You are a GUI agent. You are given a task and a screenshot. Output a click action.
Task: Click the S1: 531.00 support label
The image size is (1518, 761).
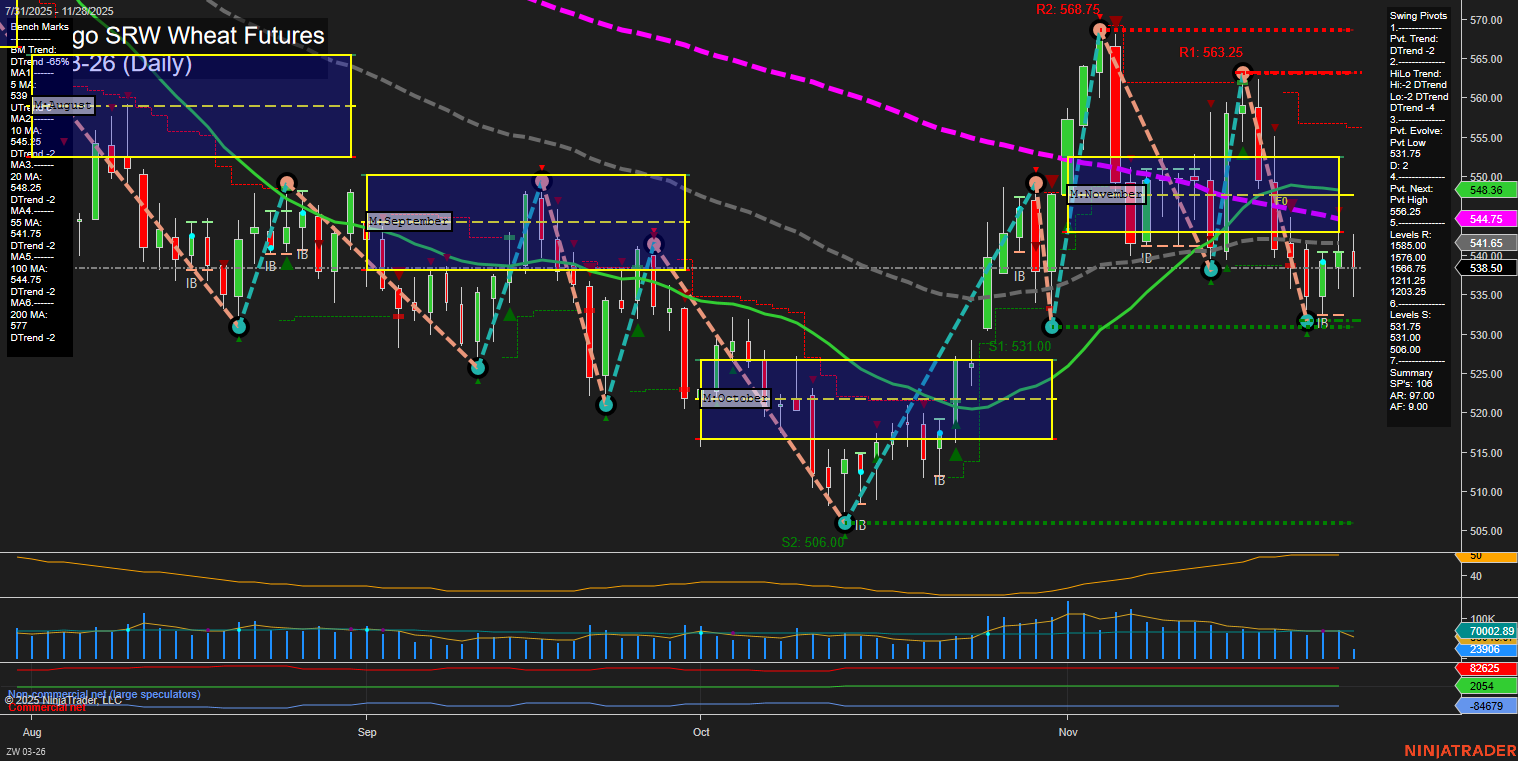click(x=1019, y=346)
